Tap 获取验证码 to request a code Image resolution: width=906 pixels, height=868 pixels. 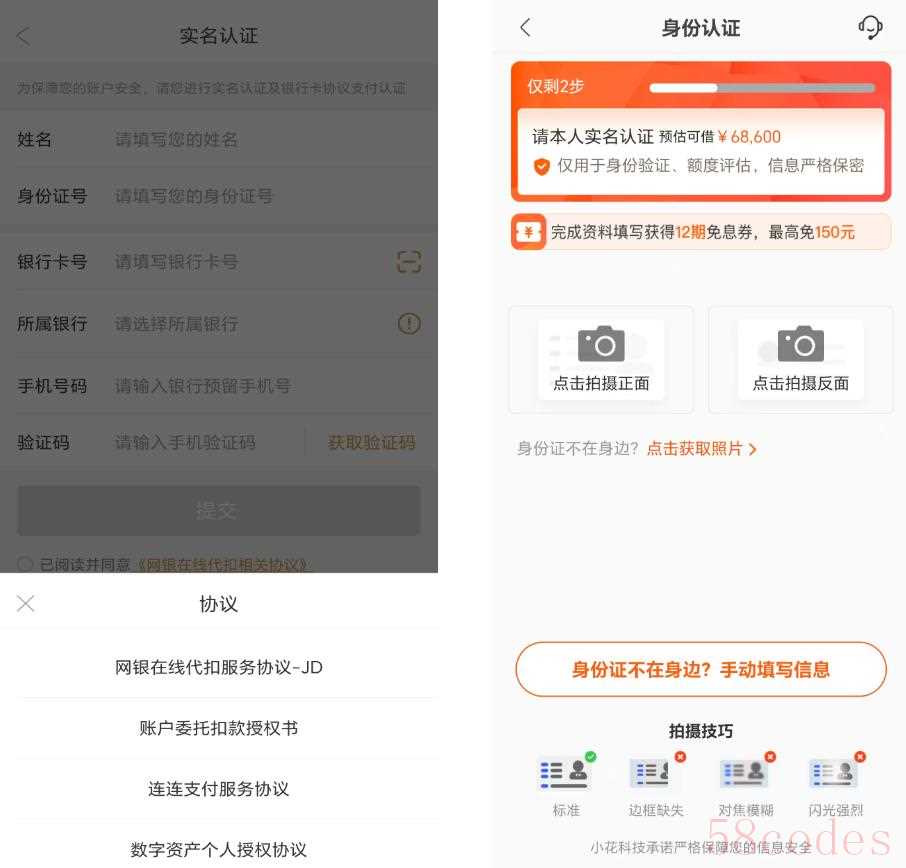pos(371,442)
